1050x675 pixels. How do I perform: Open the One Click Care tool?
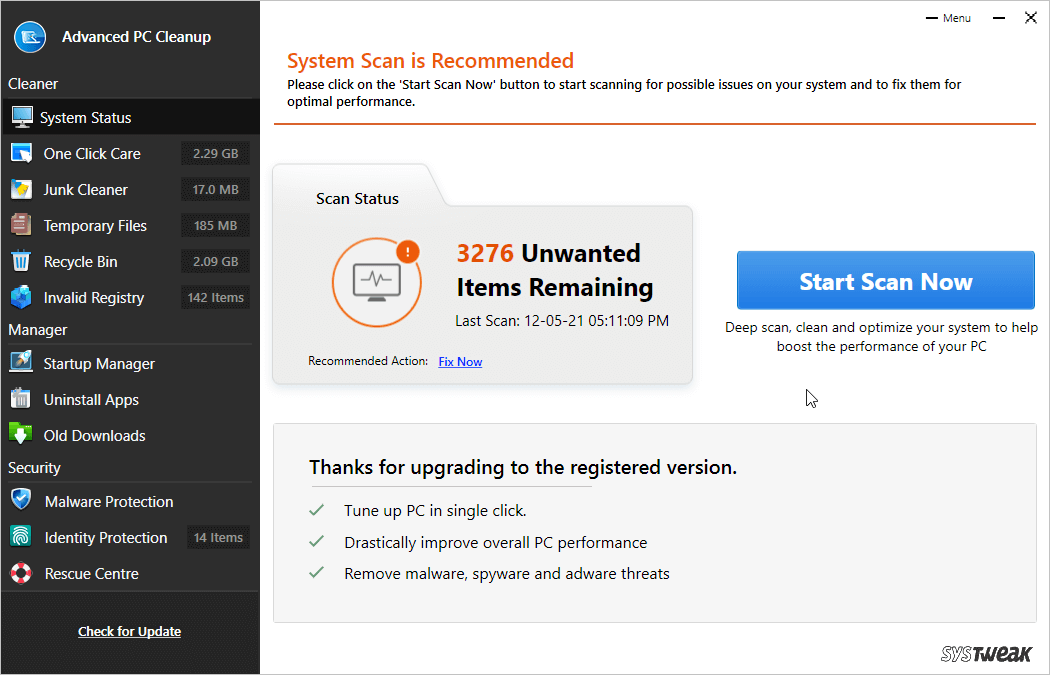tap(90, 153)
